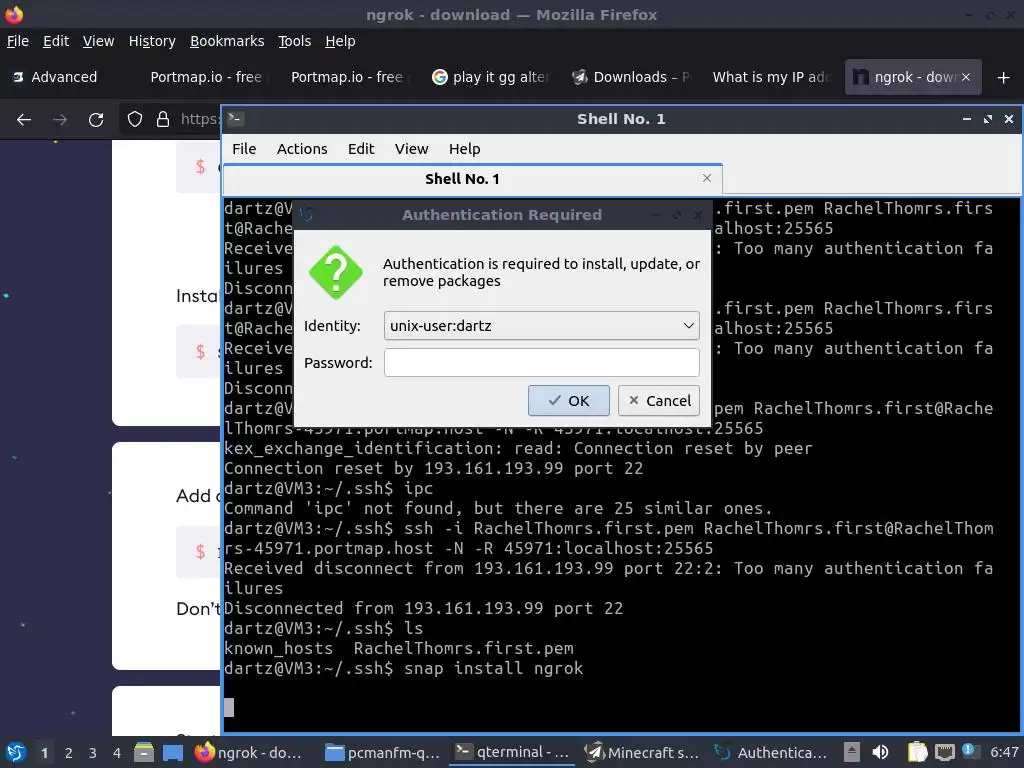
Task: Open Firefox Bookmarks menu
Action: (227, 41)
